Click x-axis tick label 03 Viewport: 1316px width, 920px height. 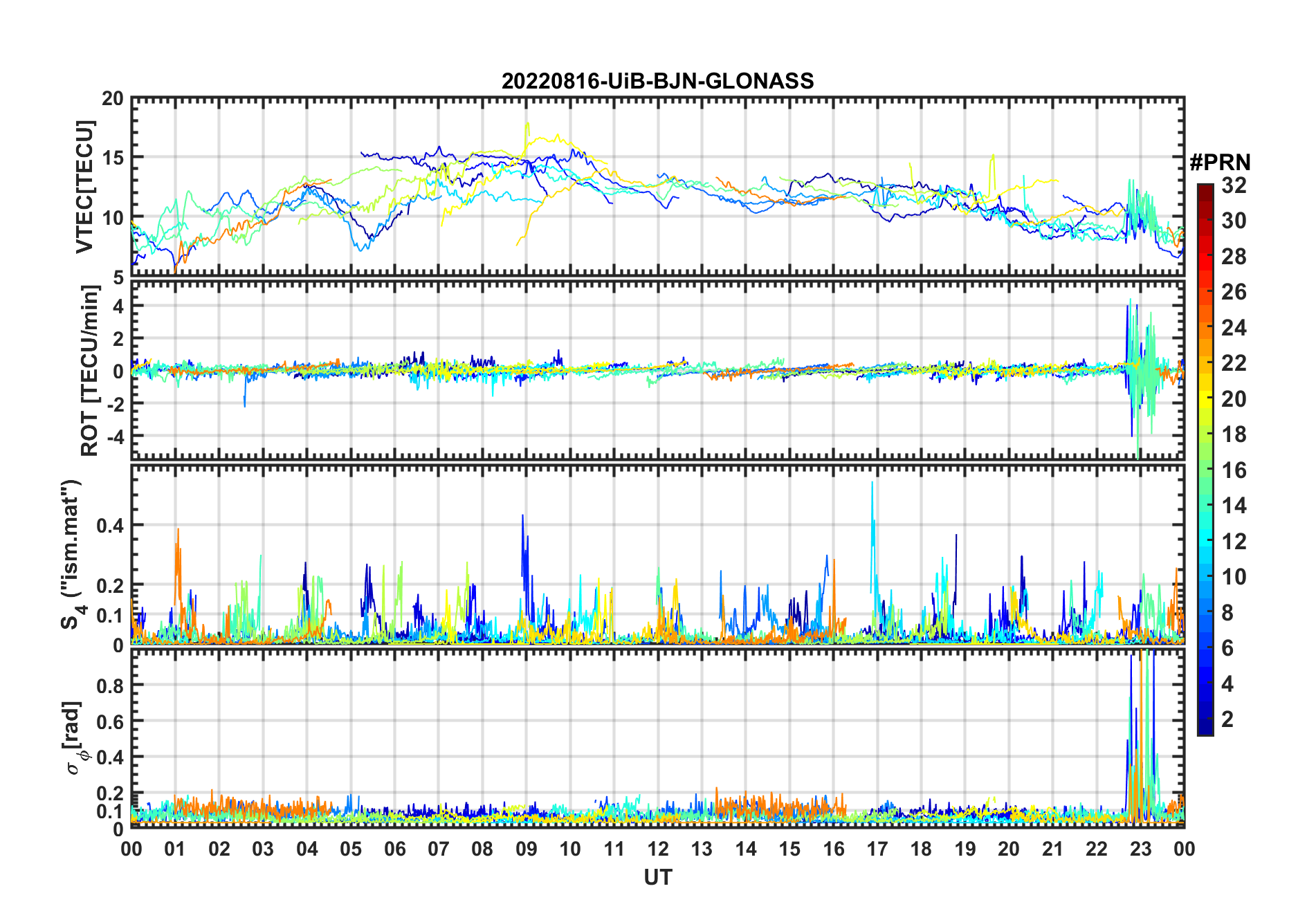click(263, 849)
